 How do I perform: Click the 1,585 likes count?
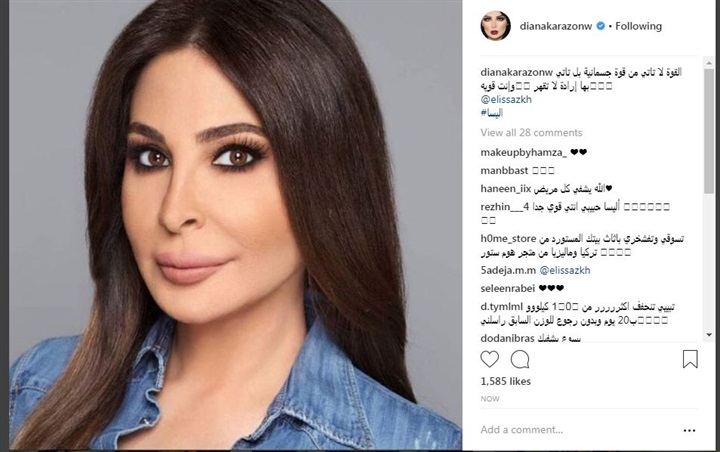coord(506,381)
